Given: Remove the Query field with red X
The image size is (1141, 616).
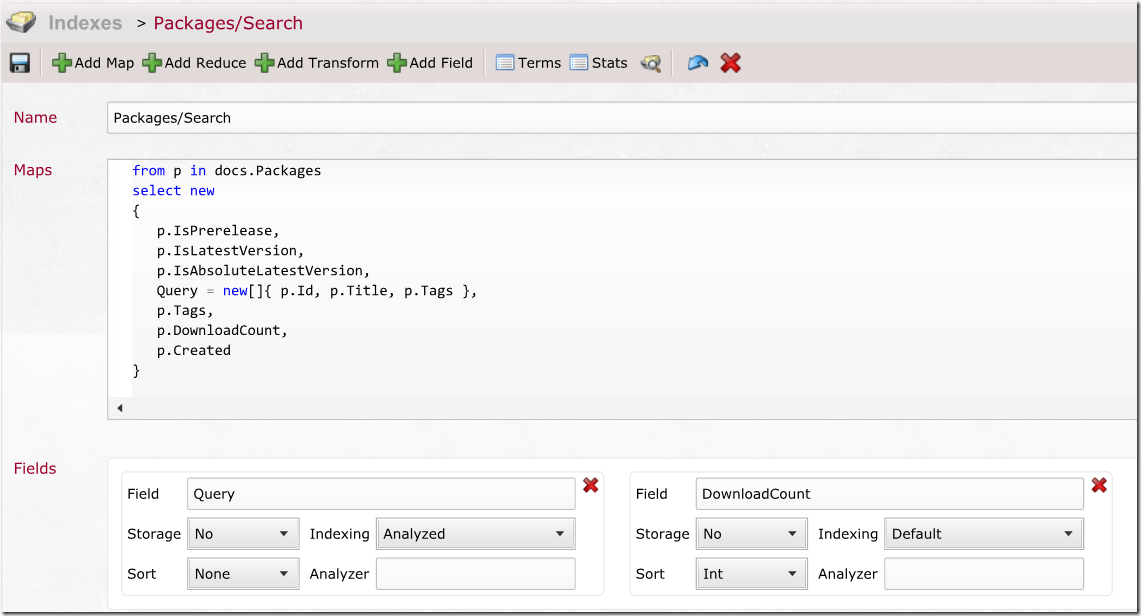Looking at the screenshot, I should tap(591, 485).
